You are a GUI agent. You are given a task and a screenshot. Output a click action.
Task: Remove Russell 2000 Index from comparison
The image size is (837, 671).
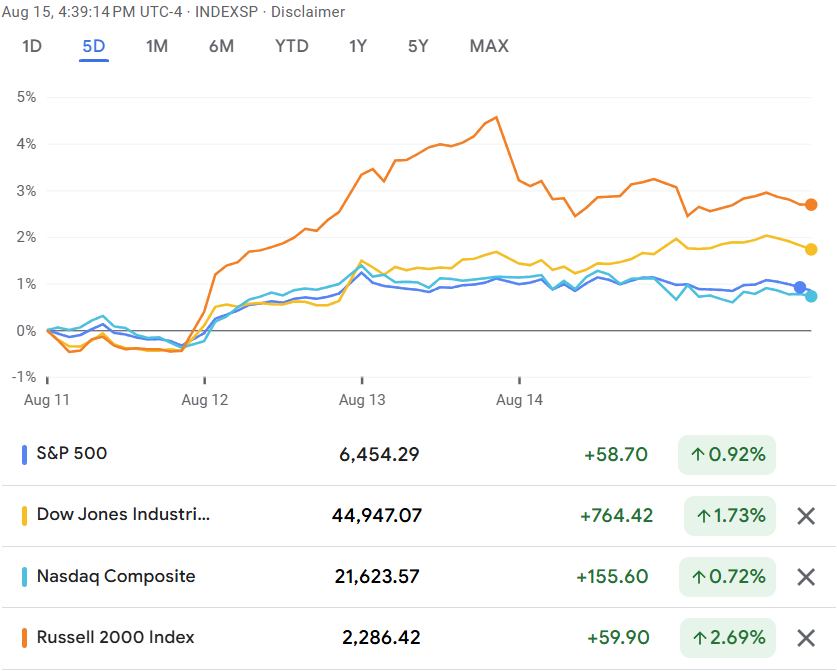click(806, 638)
